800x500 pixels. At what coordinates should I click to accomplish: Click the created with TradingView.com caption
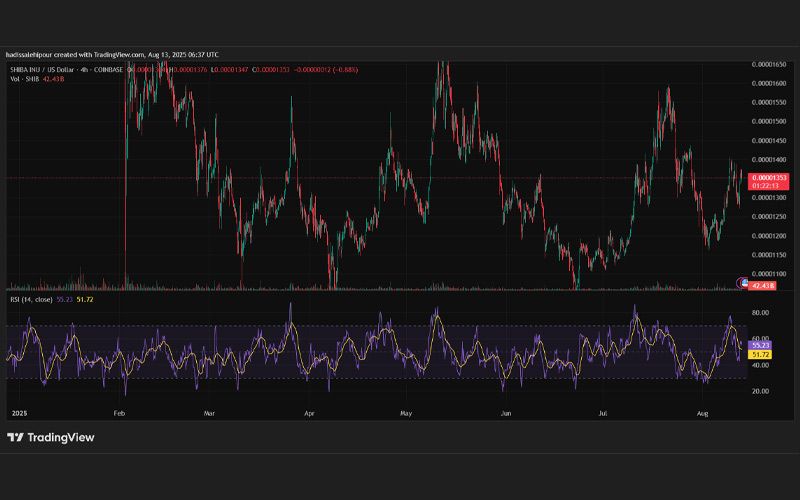tap(112, 55)
